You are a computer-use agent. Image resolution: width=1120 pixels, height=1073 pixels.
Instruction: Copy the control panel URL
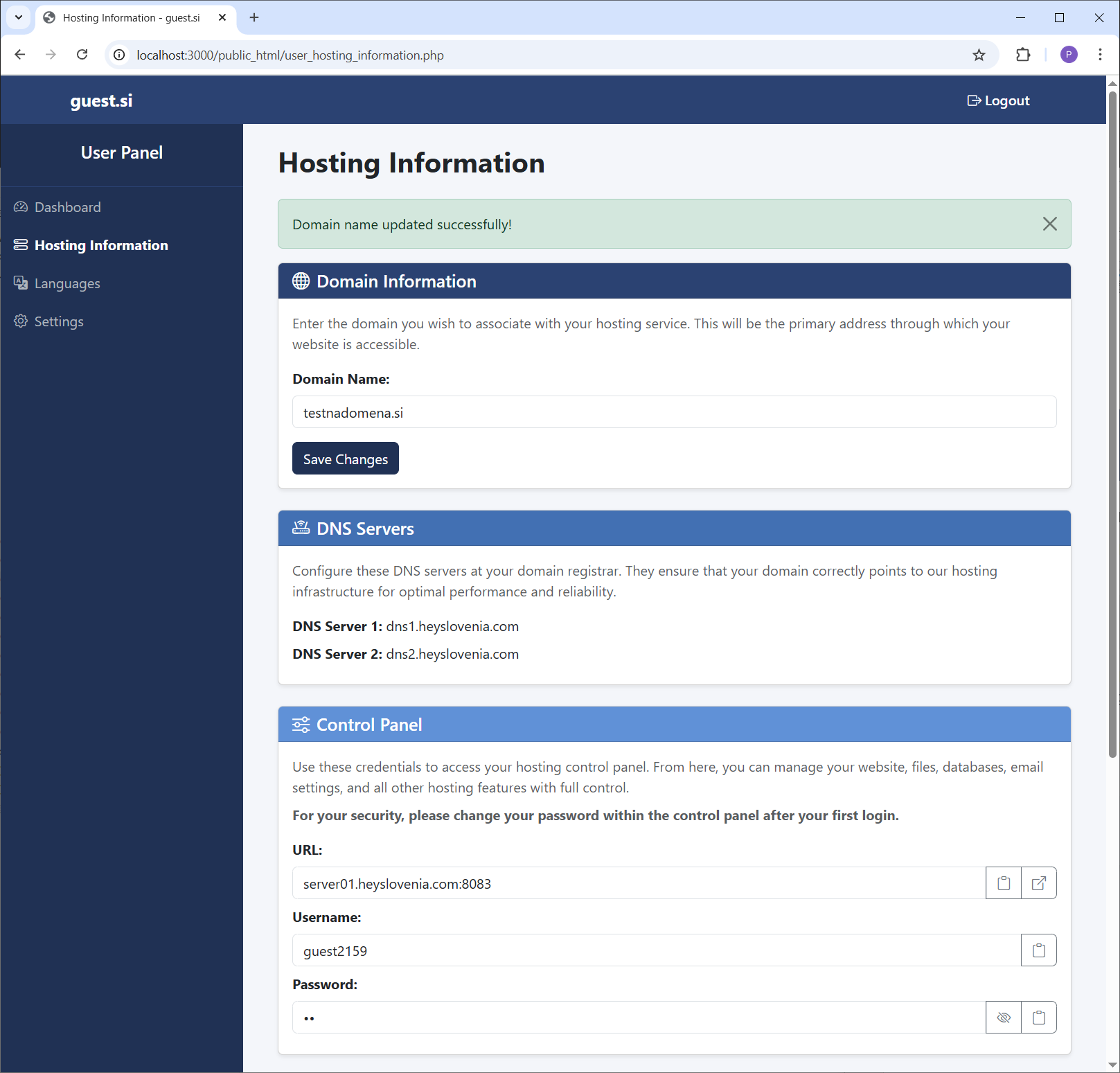tap(1003, 883)
